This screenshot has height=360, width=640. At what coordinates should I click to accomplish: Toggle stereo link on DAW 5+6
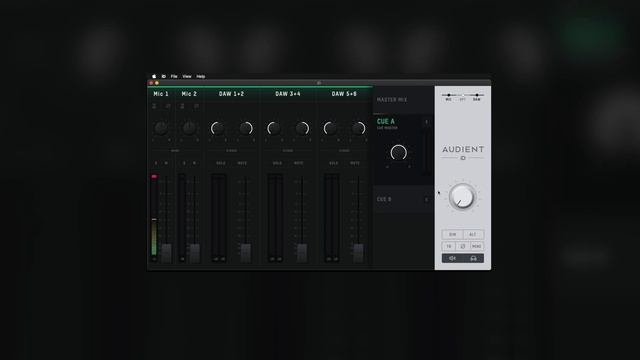pyautogui.click(x=344, y=151)
